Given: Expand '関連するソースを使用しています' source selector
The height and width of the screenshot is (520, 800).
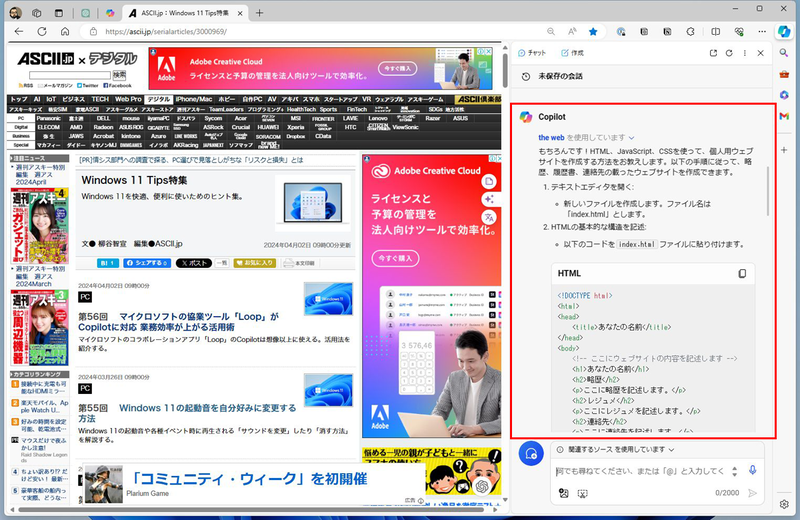Looking at the screenshot, I should click(614, 450).
